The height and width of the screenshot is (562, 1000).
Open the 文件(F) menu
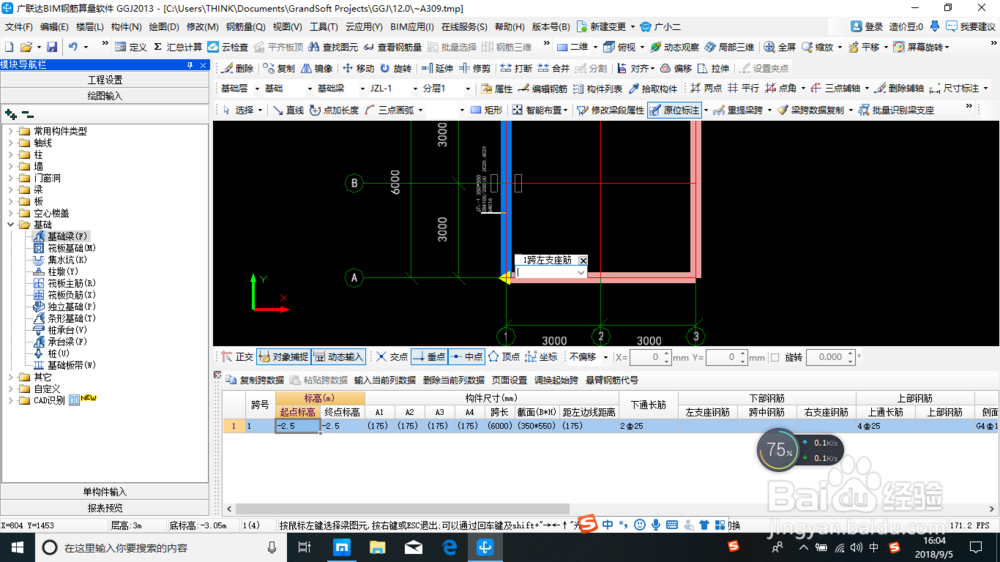pos(18,27)
